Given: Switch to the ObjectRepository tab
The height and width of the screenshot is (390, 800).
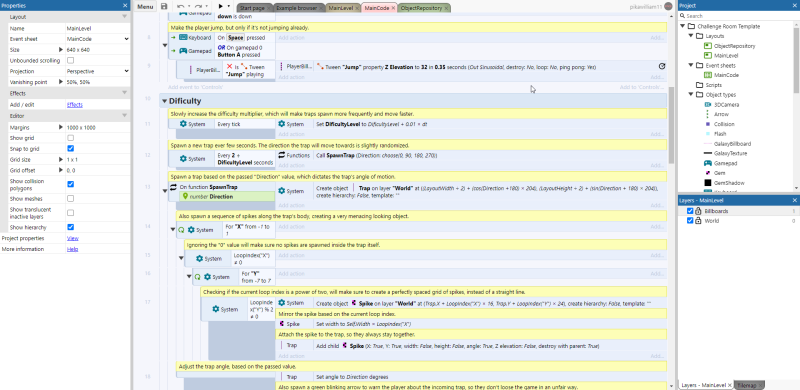Looking at the screenshot, I should click(423, 8).
